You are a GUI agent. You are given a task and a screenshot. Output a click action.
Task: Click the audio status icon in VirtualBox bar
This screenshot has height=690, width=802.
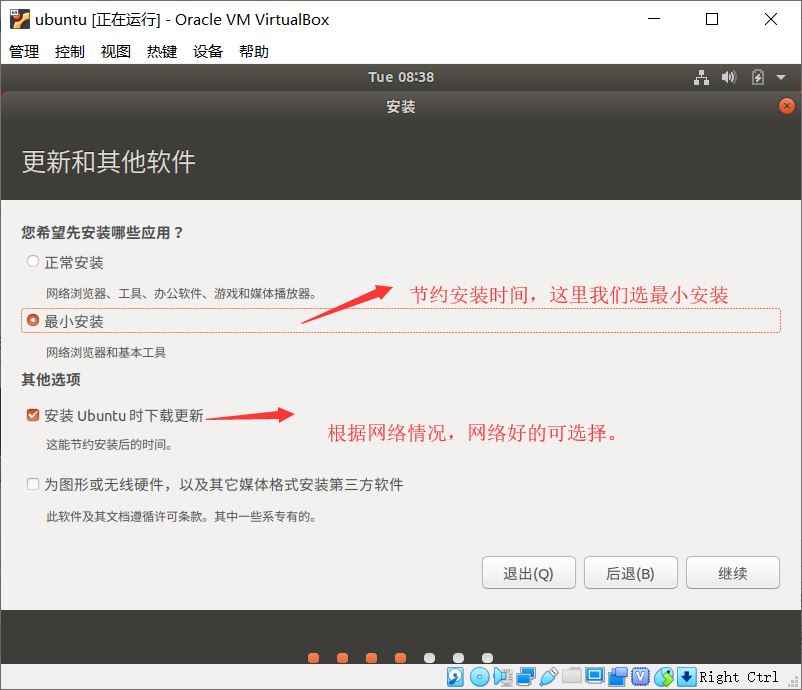coord(503,677)
